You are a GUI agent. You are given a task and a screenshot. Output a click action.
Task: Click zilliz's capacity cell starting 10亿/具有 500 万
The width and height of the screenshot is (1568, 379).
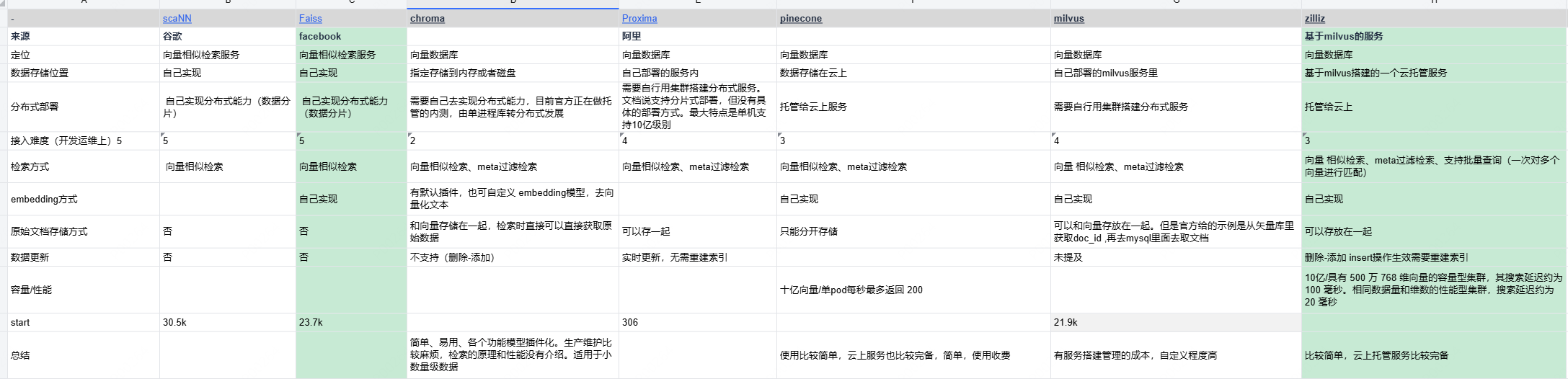1434,290
